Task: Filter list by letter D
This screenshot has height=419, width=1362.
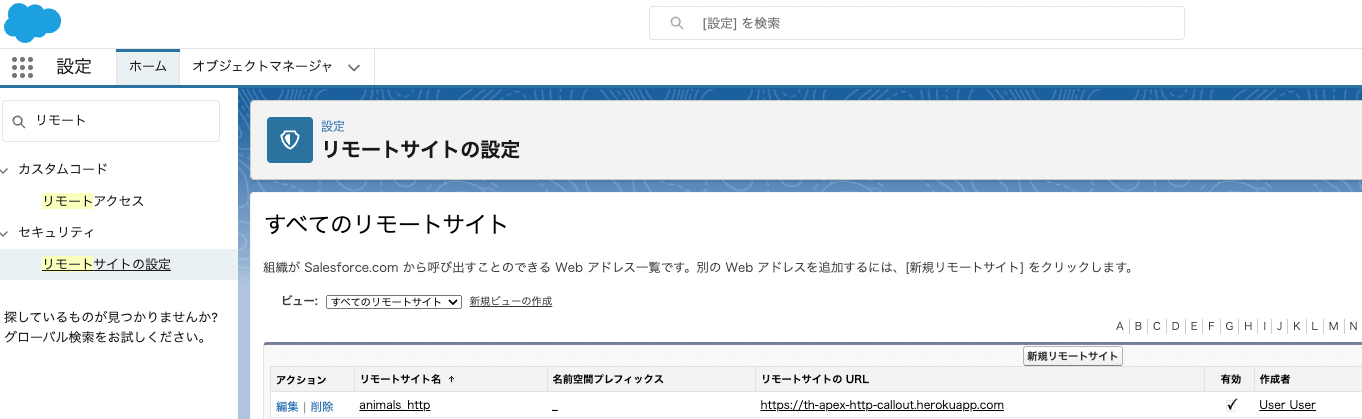Action: click(x=1176, y=326)
